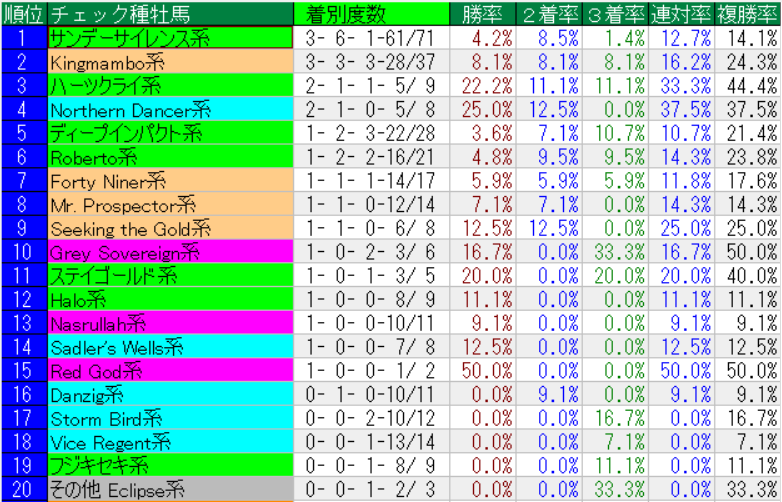782x502 pixels.
Task: Select the ハーツクライ系 entry
Action: pyautogui.click(x=170, y=86)
